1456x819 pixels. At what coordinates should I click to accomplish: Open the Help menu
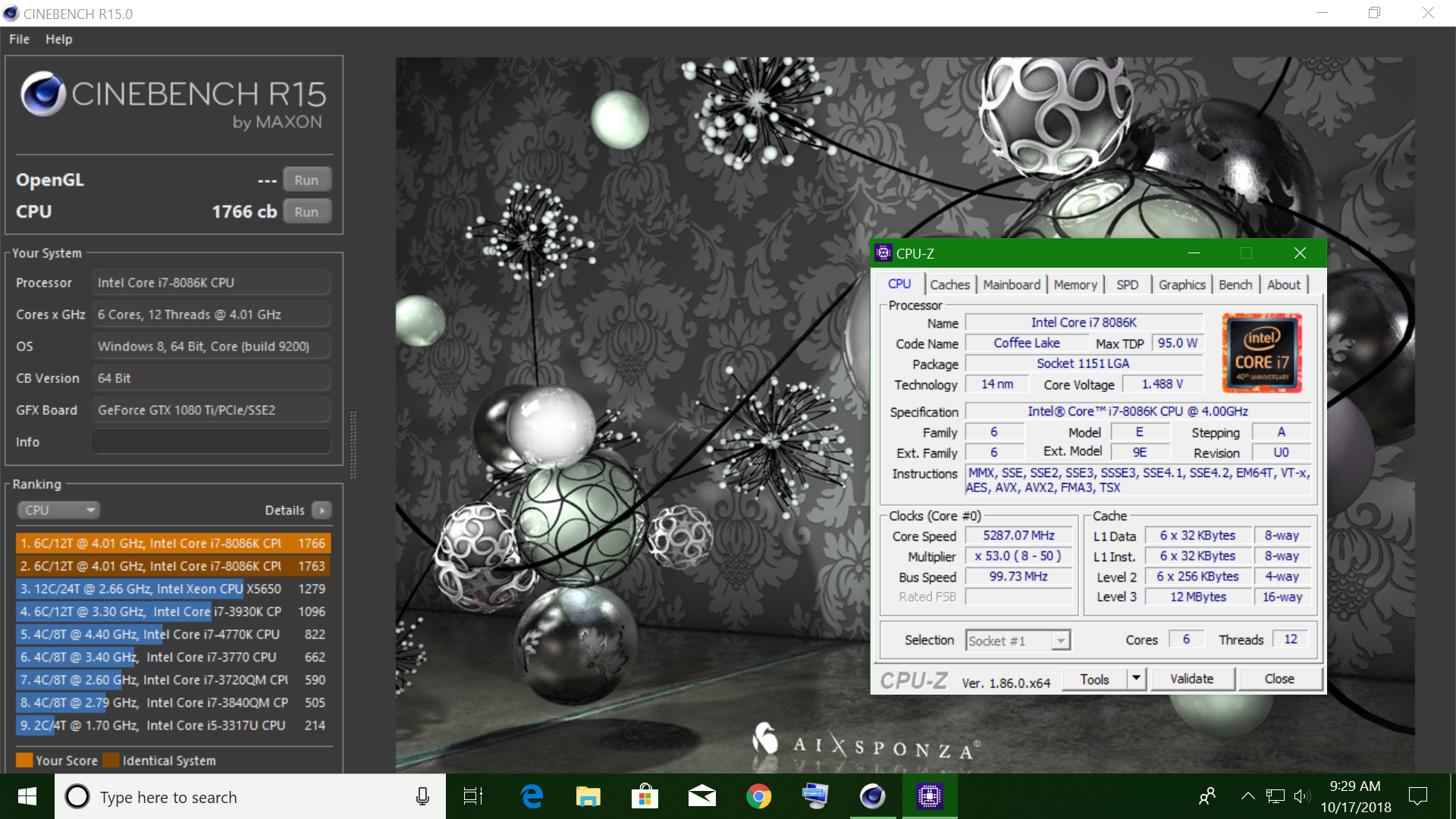point(58,39)
